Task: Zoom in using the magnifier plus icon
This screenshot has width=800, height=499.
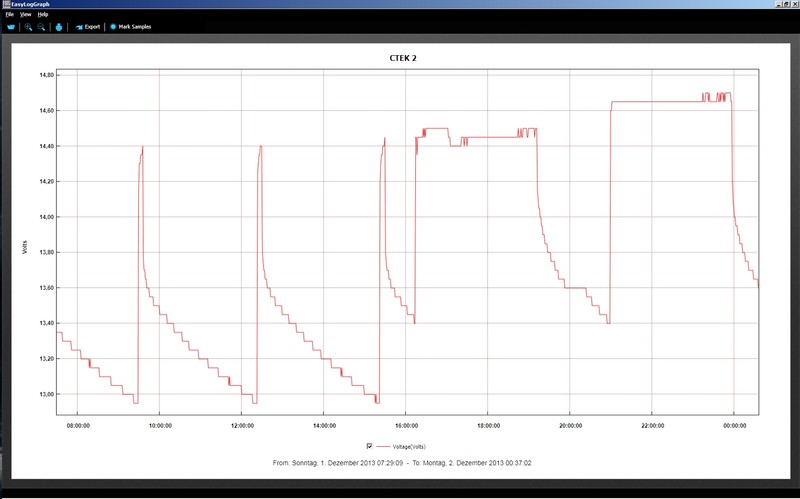Action: (29, 27)
